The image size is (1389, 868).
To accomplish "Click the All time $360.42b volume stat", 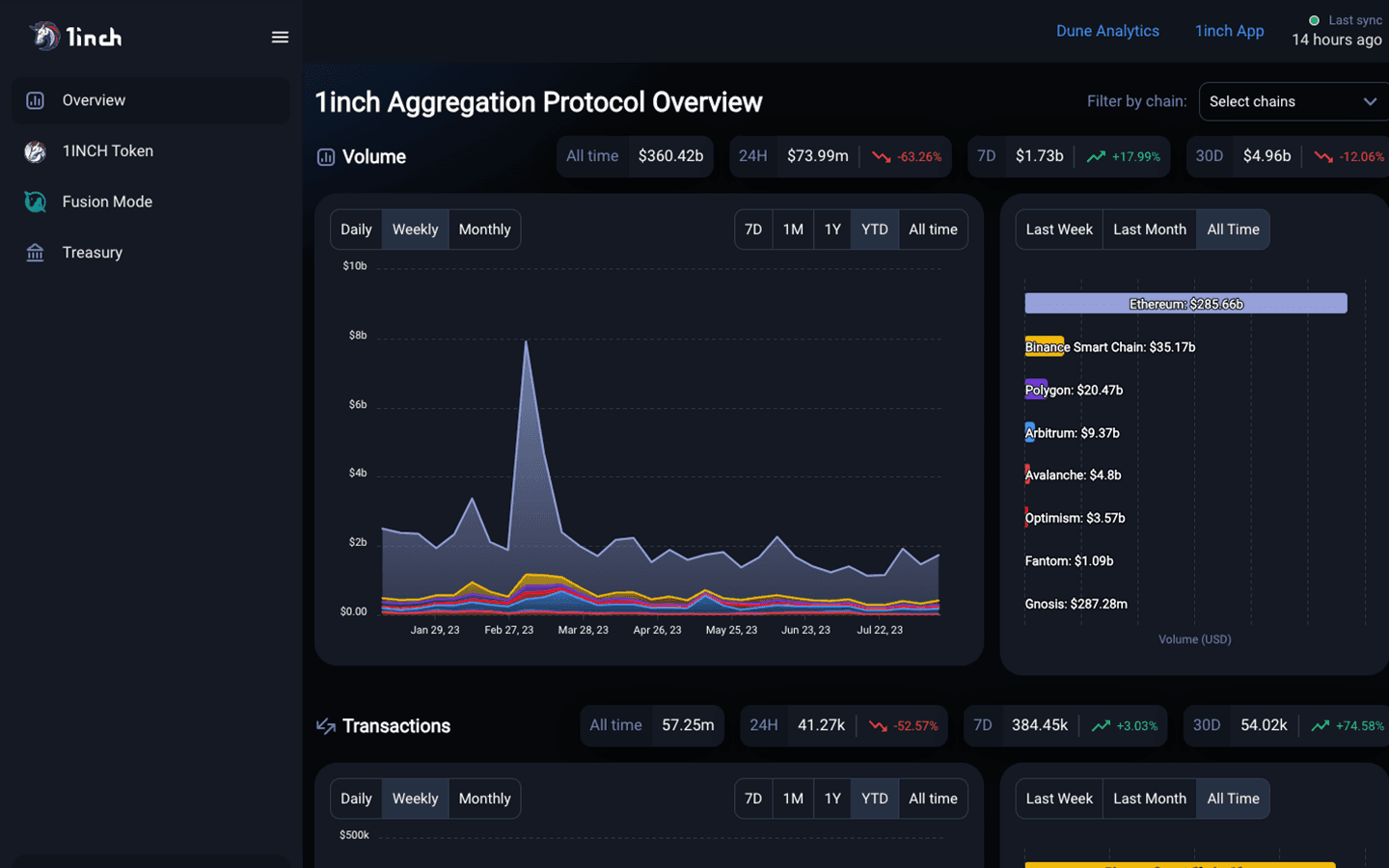I will [x=635, y=156].
